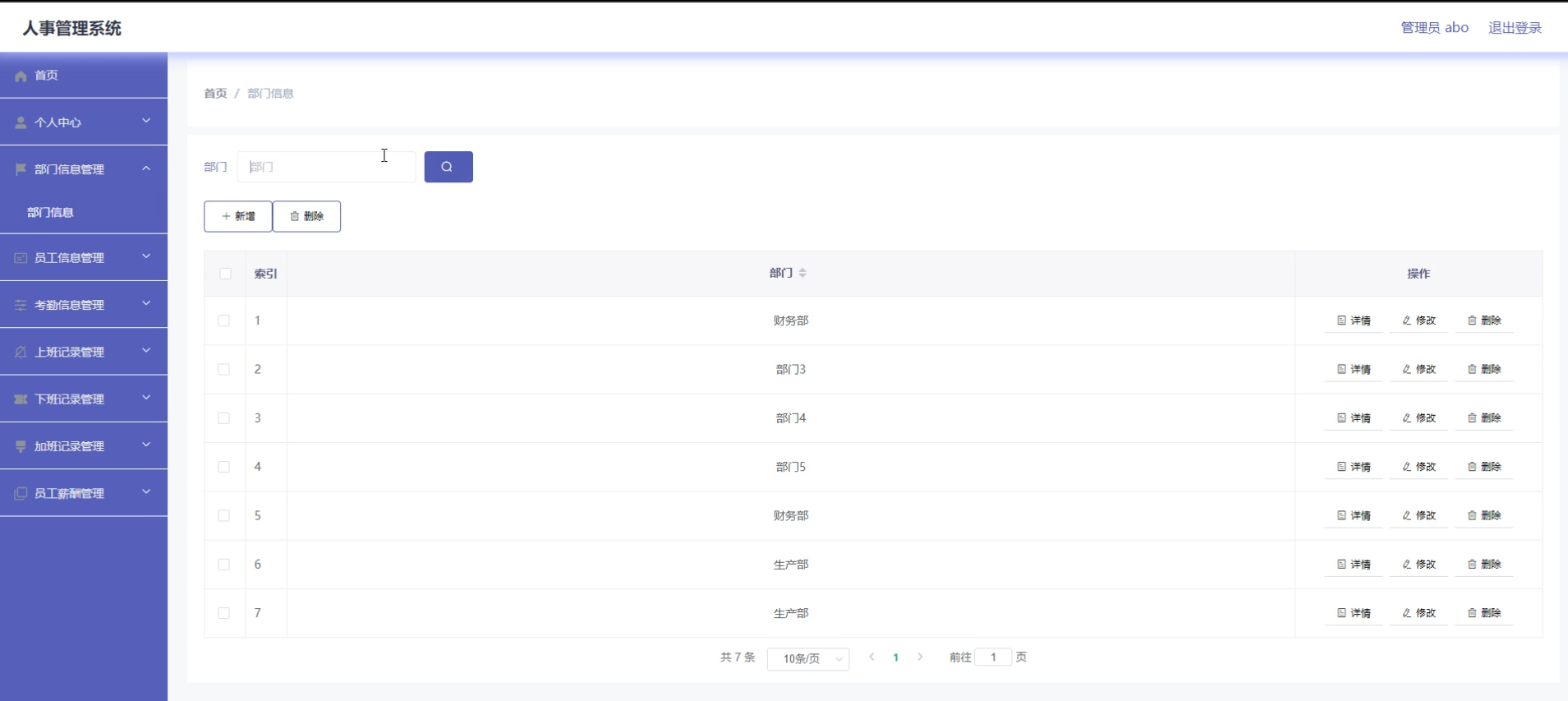This screenshot has height=701, width=1568.
Task: Click 修改 for row 1 财务部
Action: pyautogui.click(x=1419, y=321)
